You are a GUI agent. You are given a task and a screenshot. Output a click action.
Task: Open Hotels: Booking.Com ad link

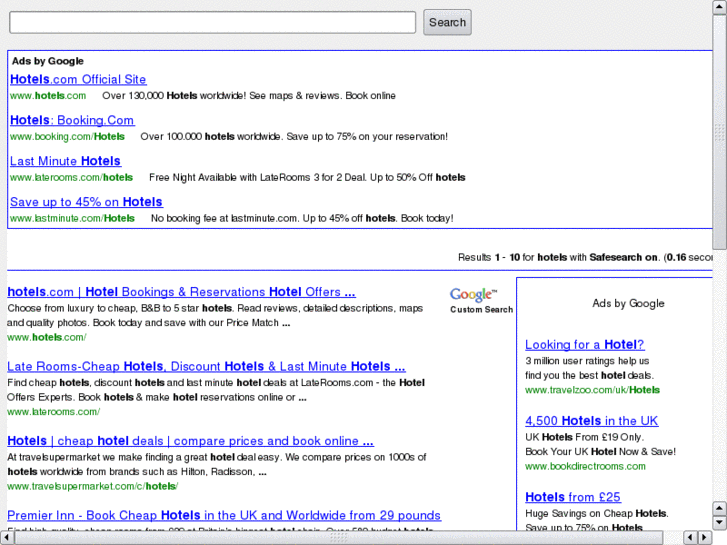[x=72, y=120]
